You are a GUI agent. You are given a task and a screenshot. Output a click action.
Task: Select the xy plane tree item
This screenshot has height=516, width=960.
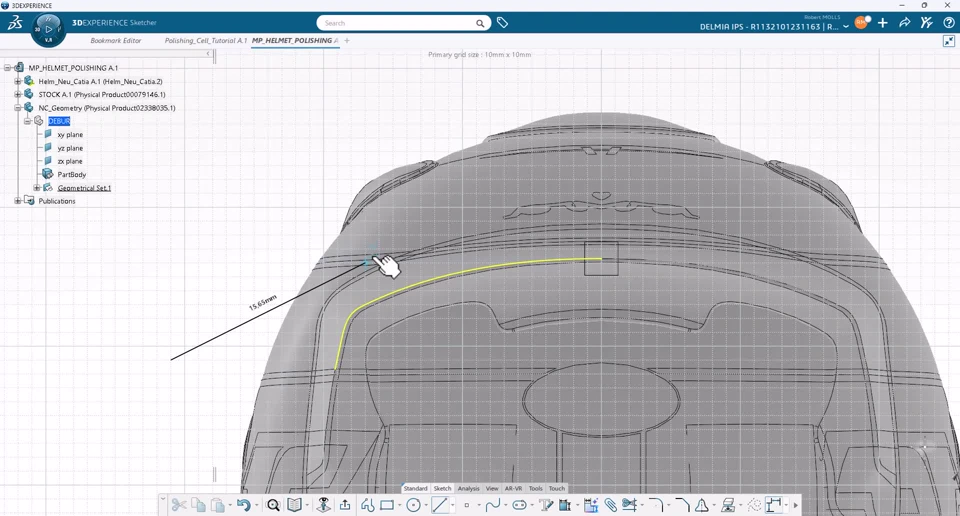(x=70, y=135)
